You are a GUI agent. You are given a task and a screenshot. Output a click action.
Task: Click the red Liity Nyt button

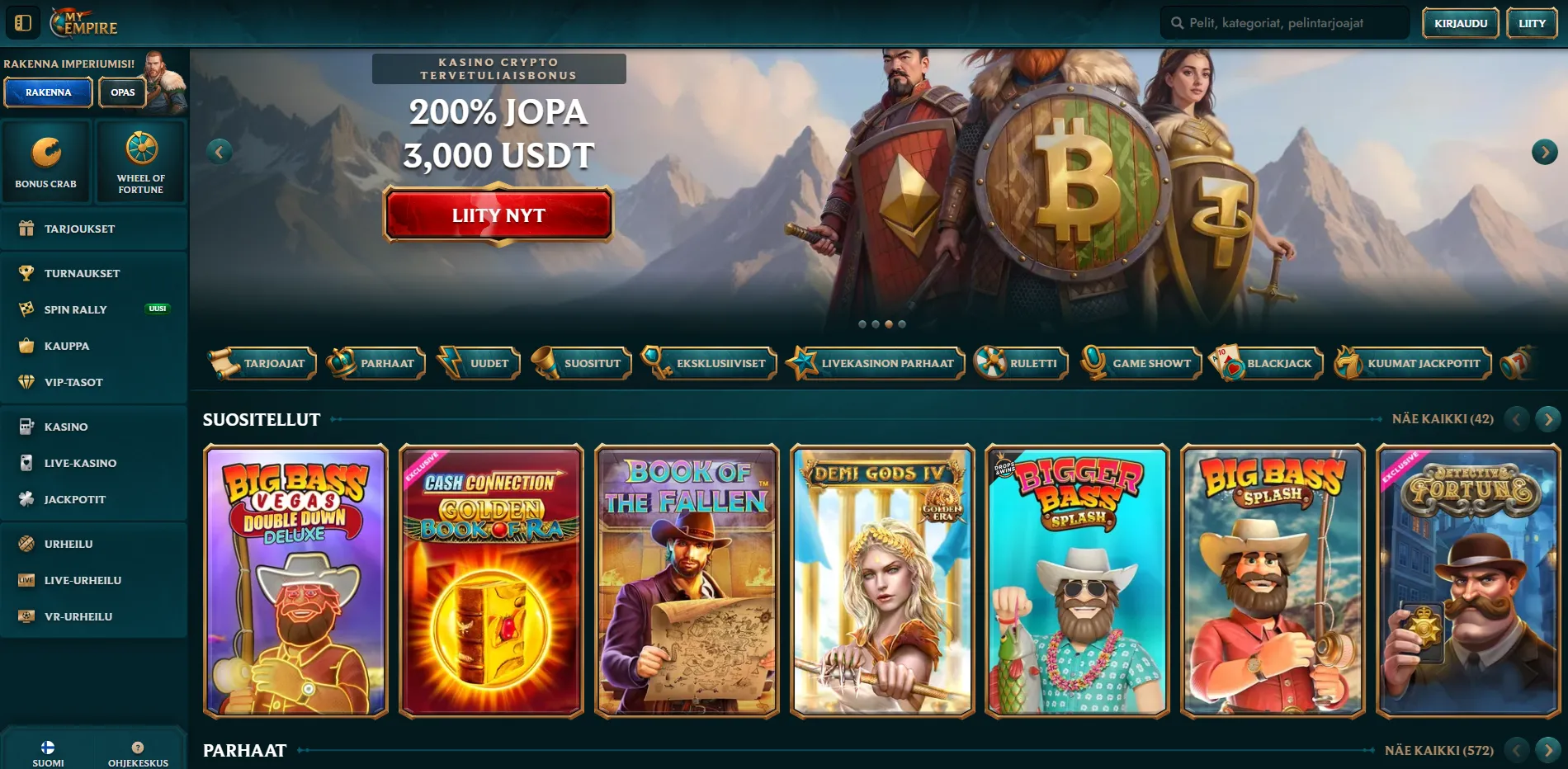(x=498, y=215)
